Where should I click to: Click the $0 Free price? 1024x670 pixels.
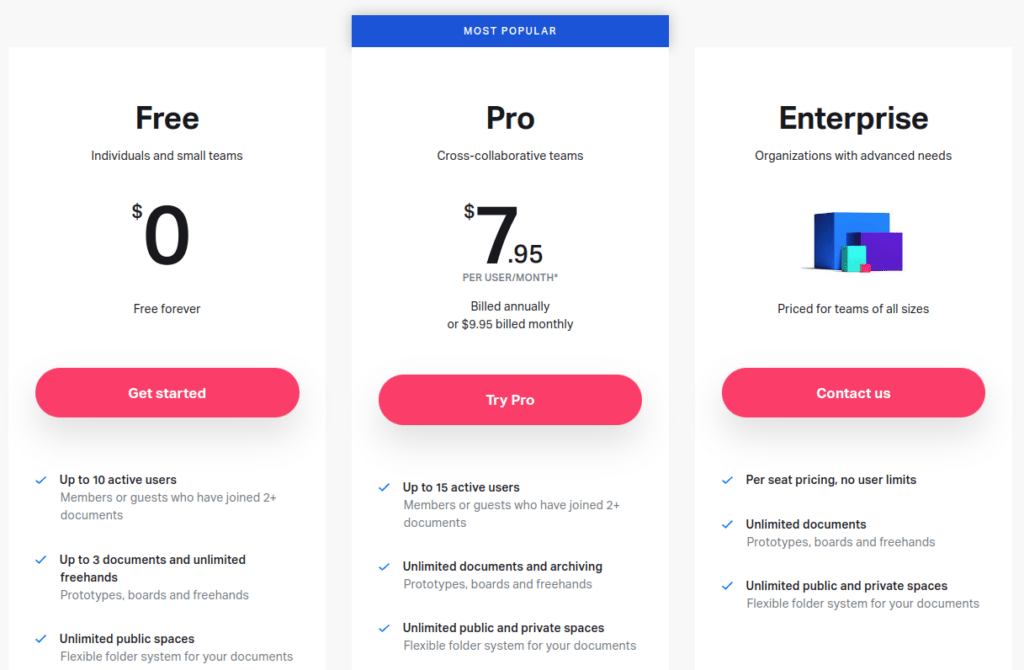(161, 234)
